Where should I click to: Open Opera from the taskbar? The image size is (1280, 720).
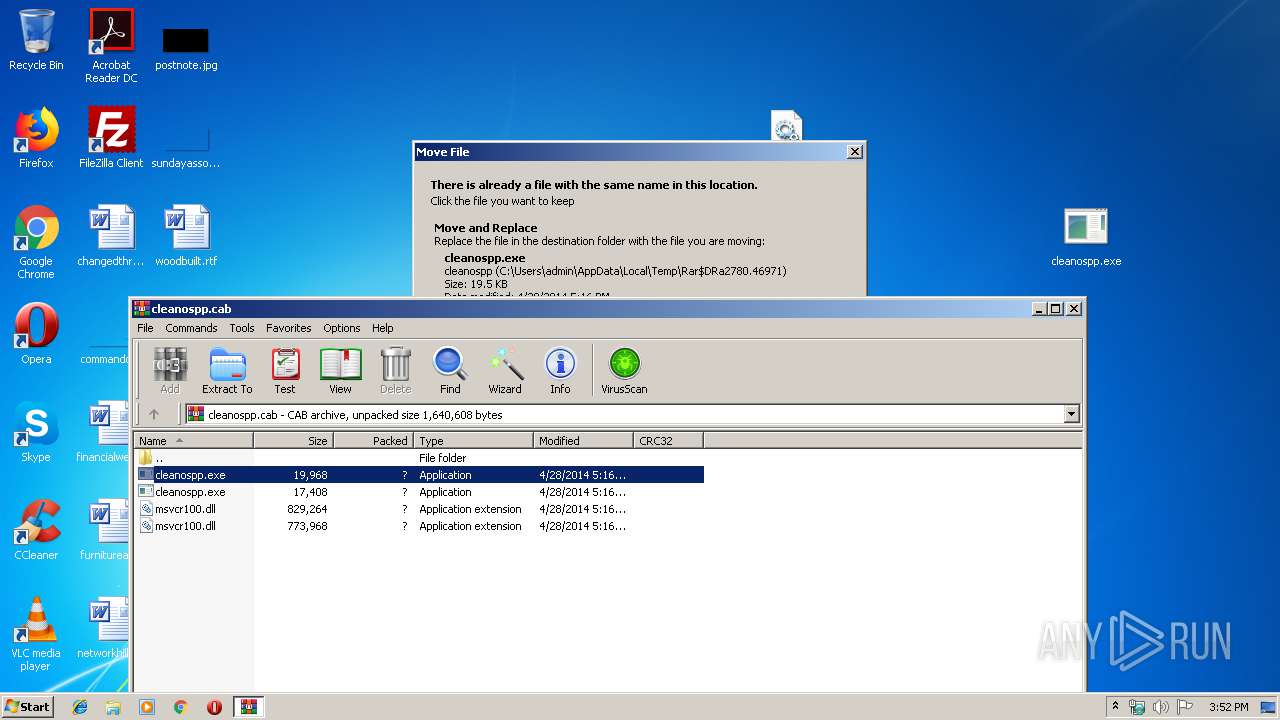[214, 707]
